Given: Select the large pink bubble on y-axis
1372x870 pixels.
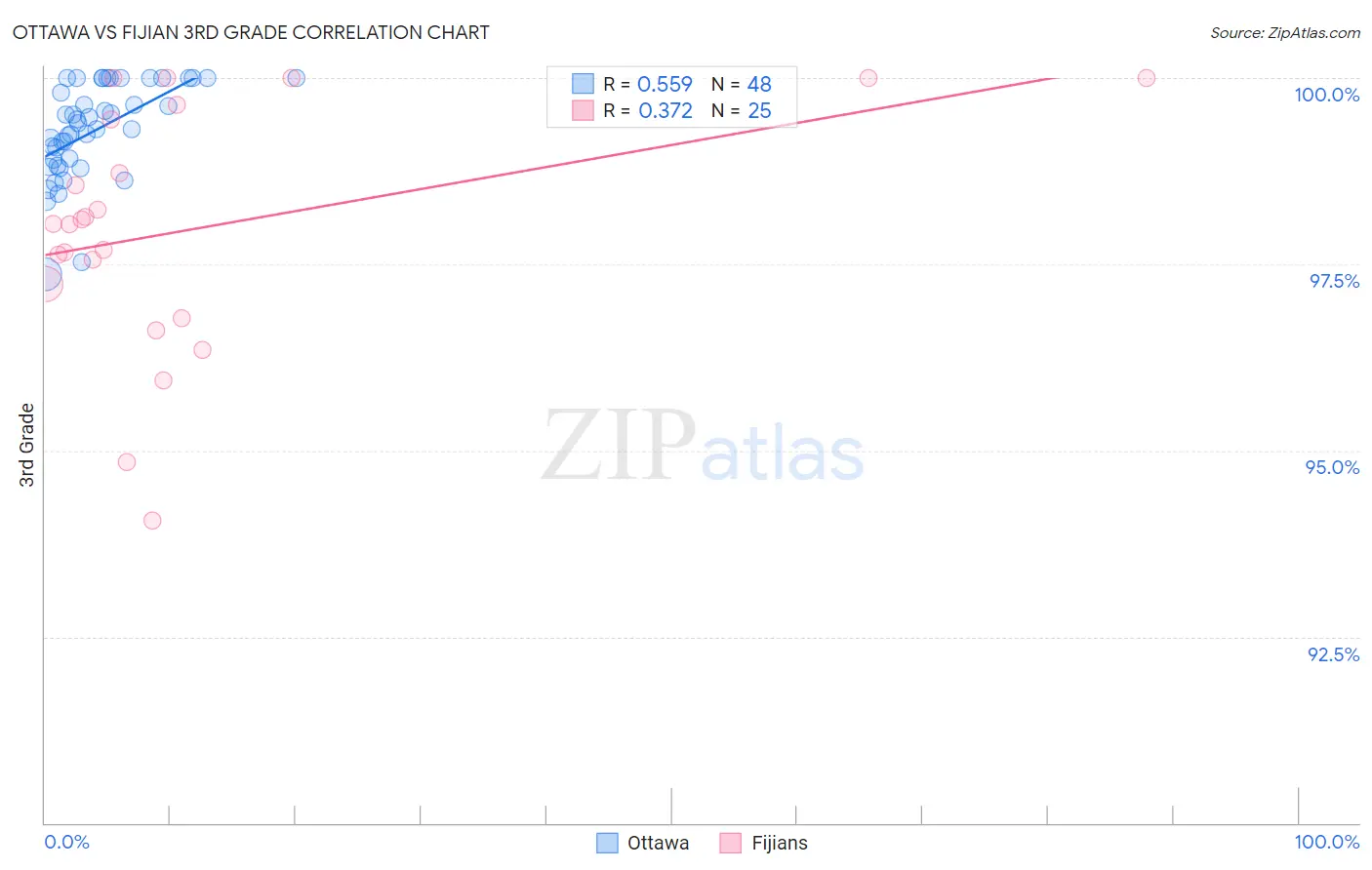Looking at the screenshot, I should click(44, 283).
